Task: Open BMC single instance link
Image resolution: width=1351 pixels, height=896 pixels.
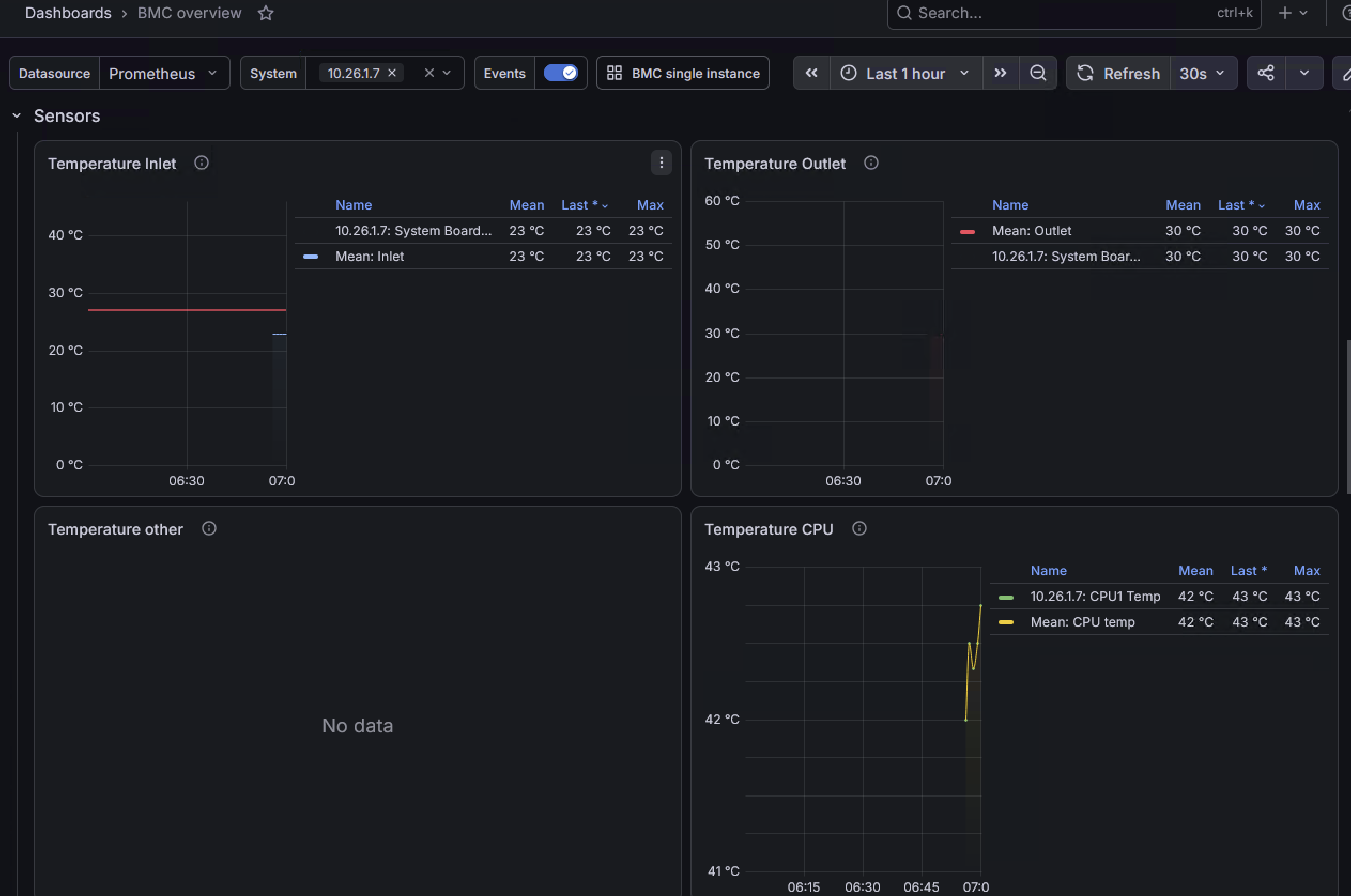Action: (x=682, y=73)
